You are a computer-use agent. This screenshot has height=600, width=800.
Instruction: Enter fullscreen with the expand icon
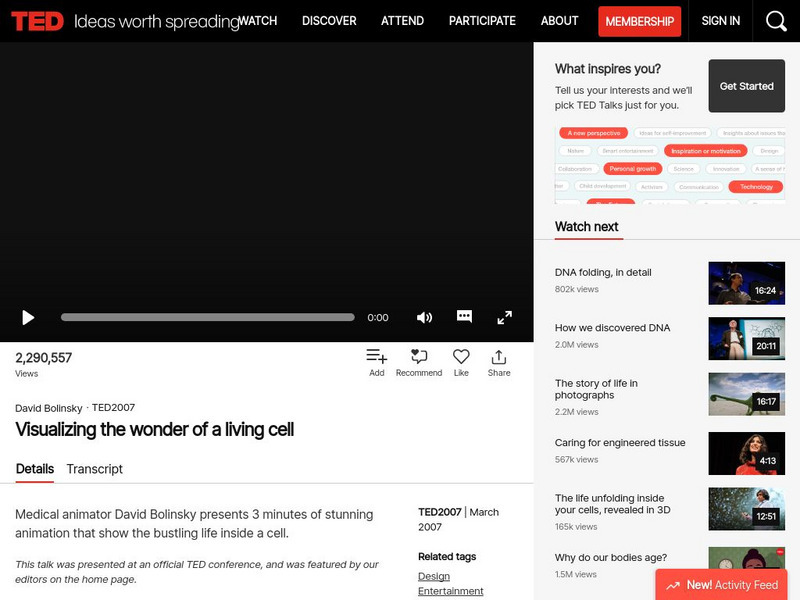tap(504, 316)
